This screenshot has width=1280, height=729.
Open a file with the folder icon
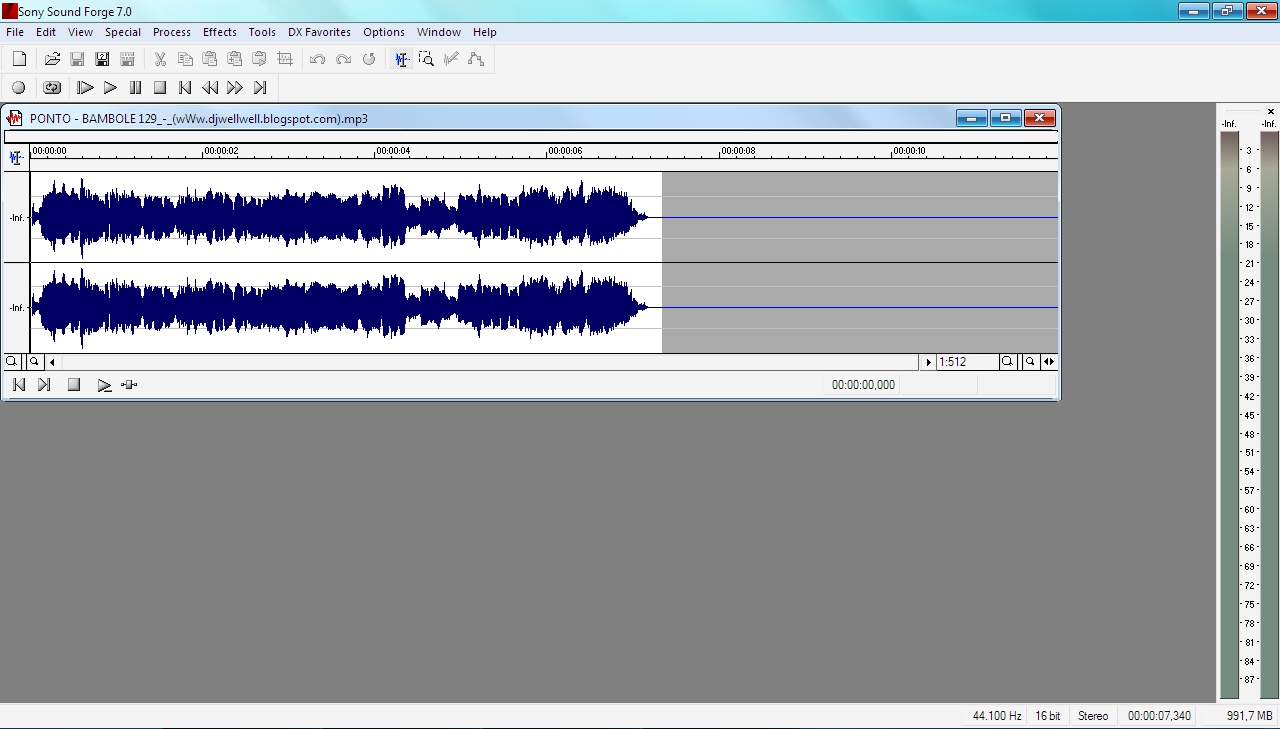[x=52, y=59]
